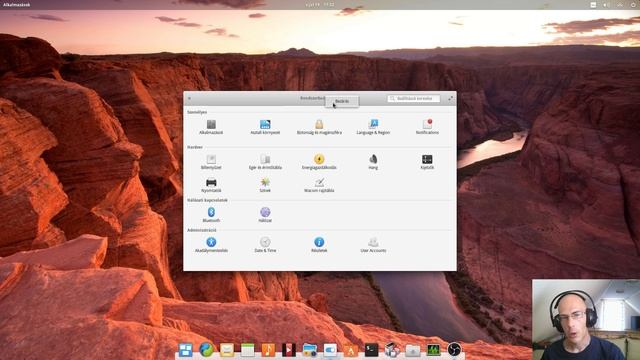Open the Alkalmazások settings pane

[211, 127]
